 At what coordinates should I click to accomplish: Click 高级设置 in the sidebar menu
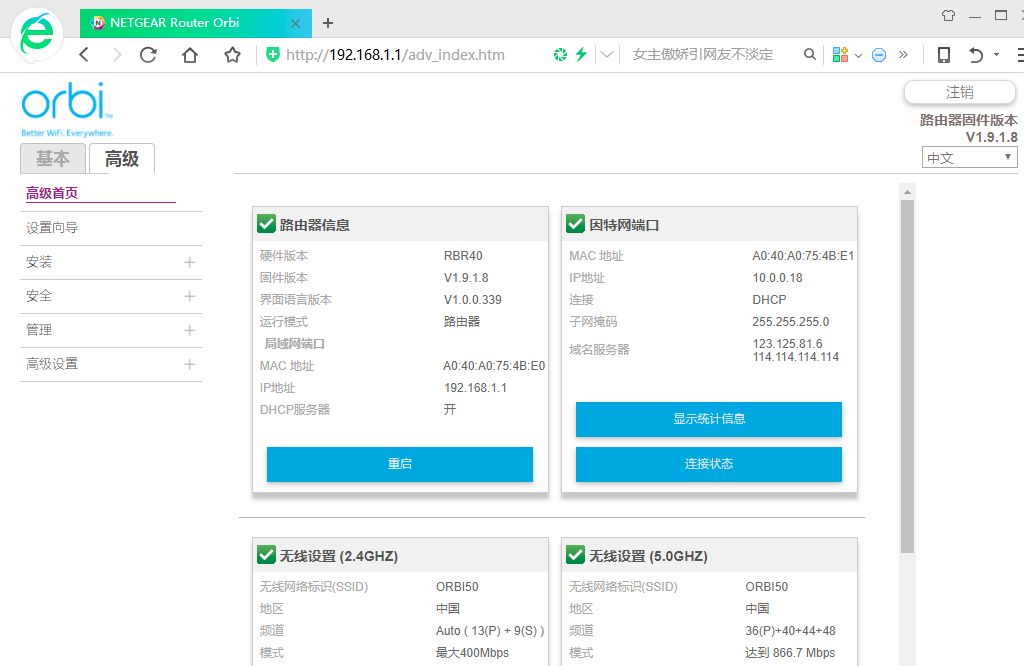click(52, 364)
